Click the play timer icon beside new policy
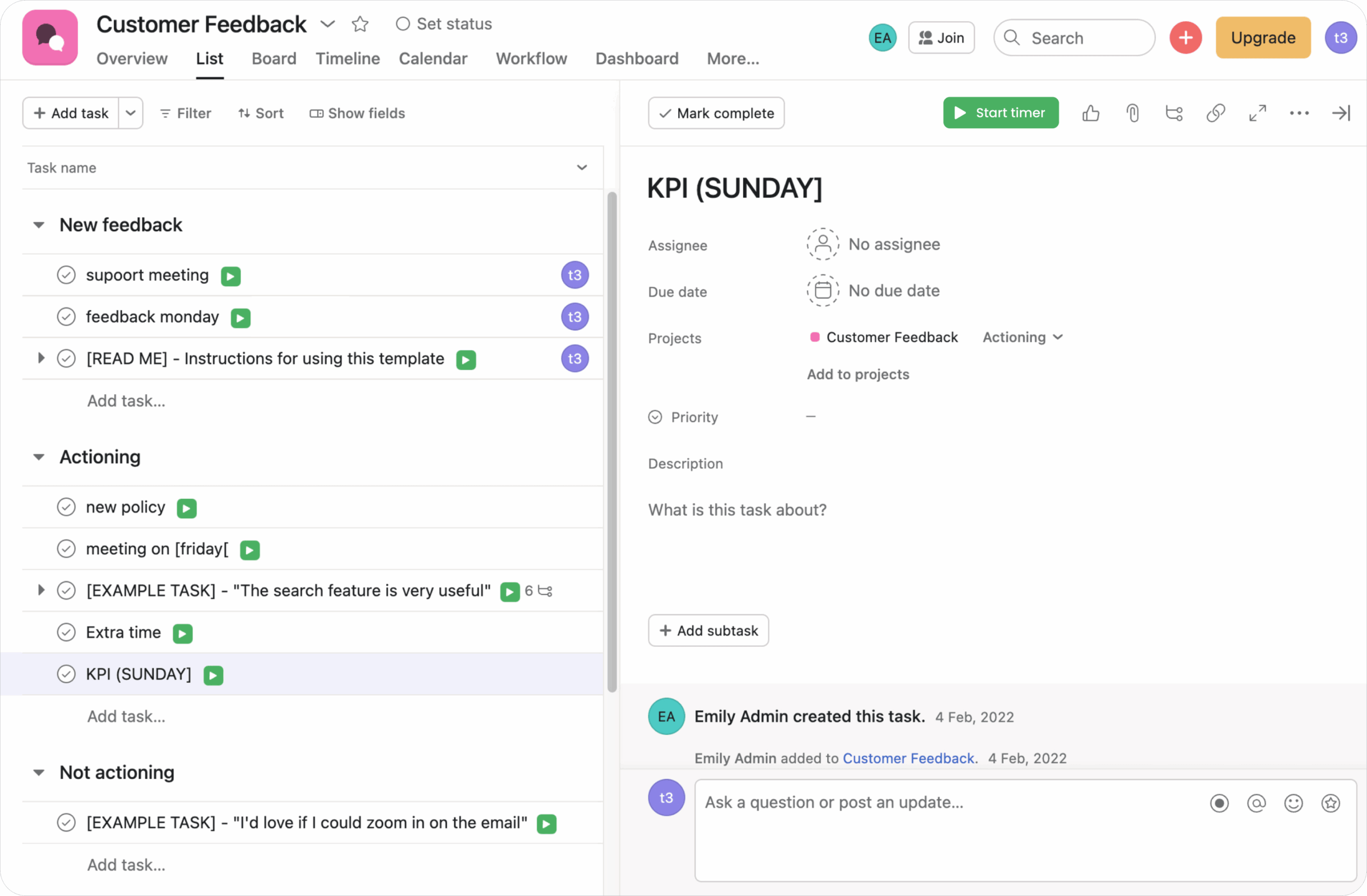 (187, 508)
